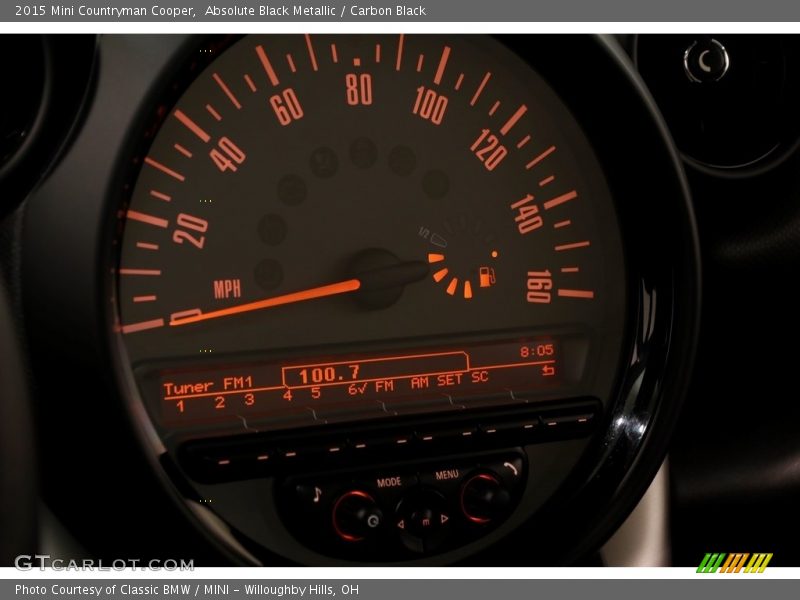Select radio preset 5
Viewport: 800px width, 600px height.
coord(316,392)
